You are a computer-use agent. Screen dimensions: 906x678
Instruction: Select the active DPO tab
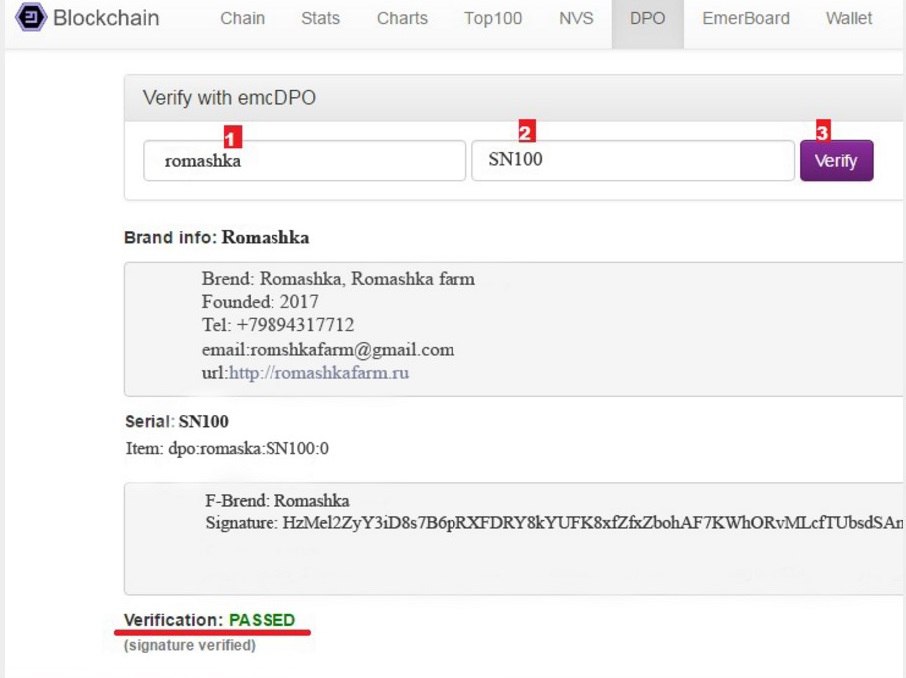tap(648, 22)
